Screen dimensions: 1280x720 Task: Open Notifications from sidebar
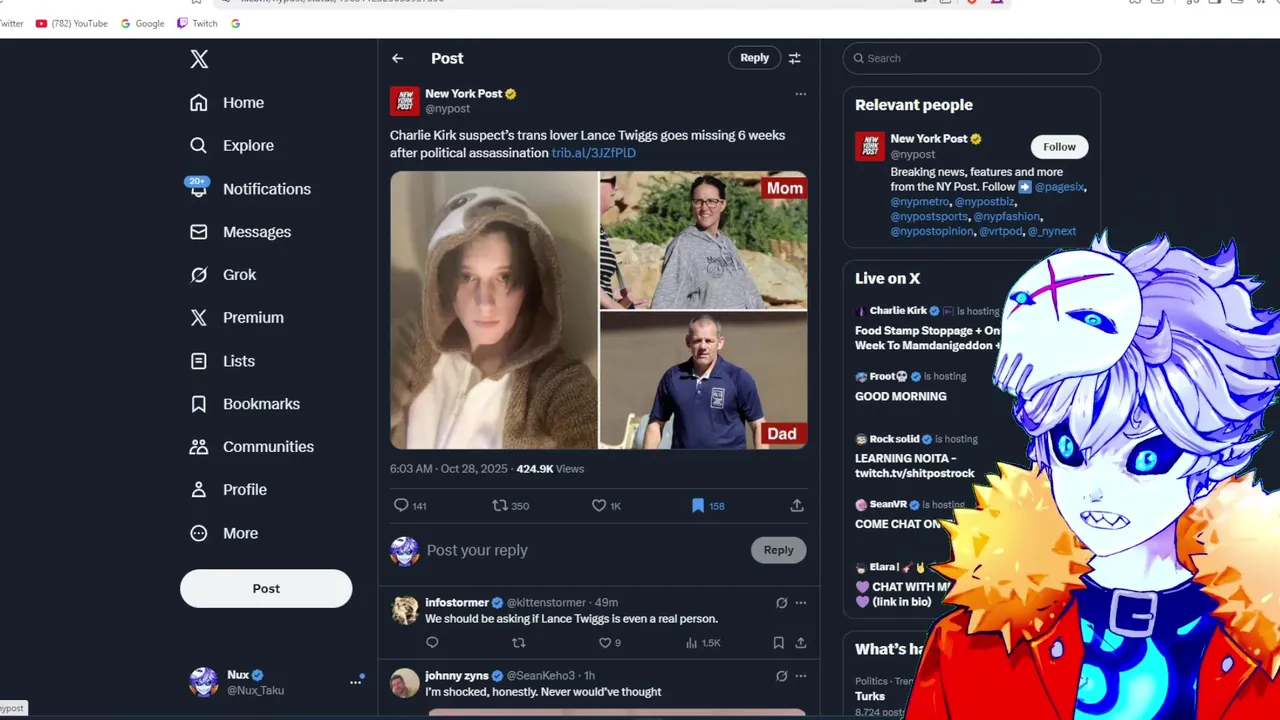[250, 189]
